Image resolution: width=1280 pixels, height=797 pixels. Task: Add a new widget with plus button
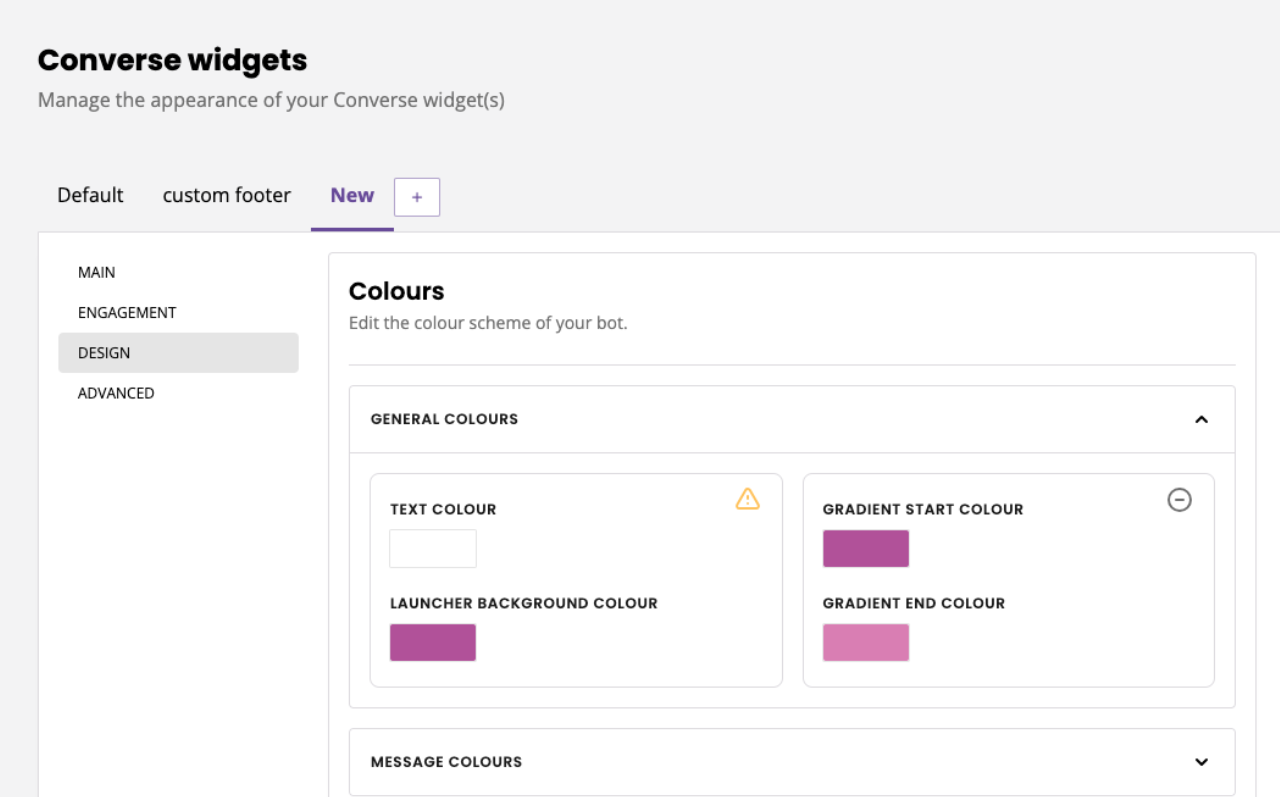pos(417,197)
